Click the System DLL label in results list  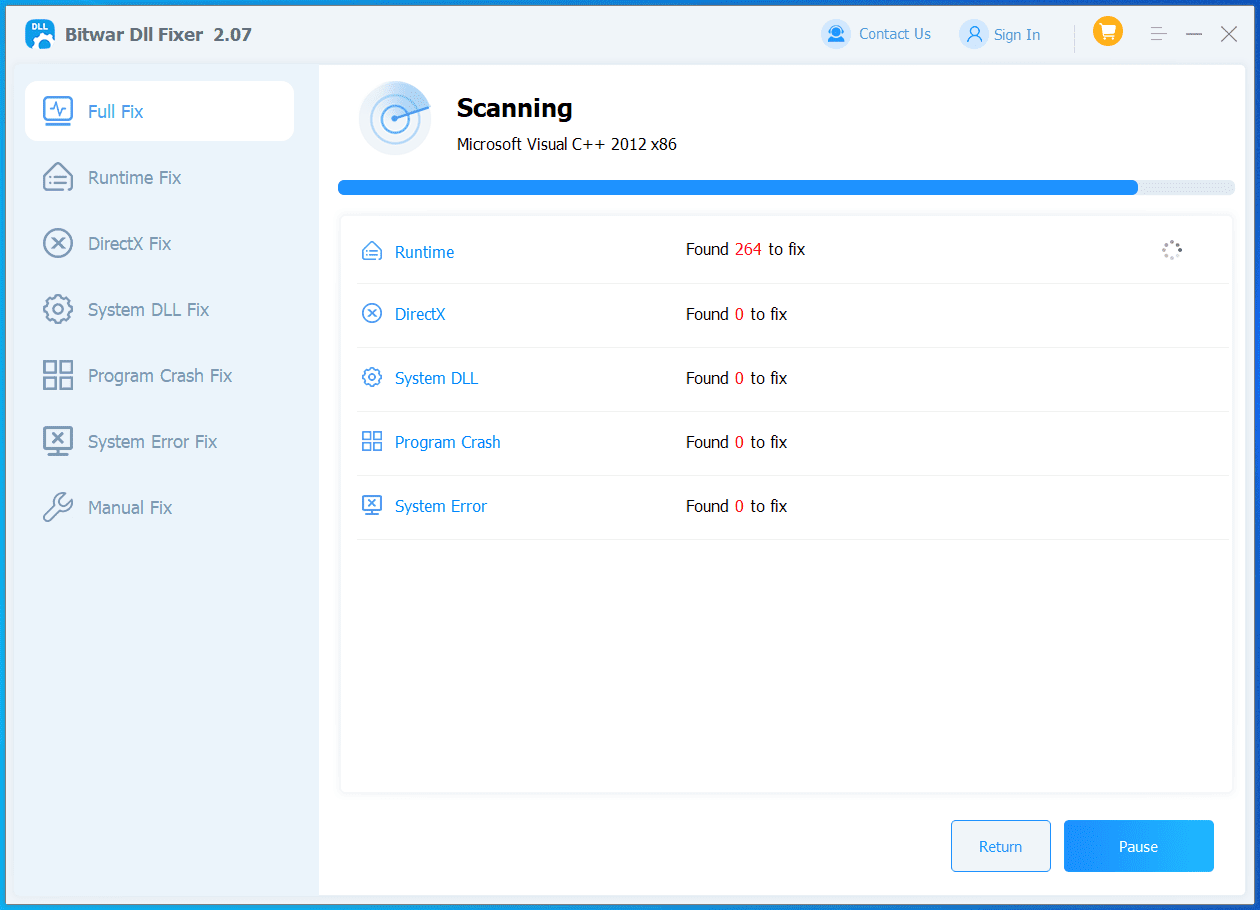[x=436, y=378]
